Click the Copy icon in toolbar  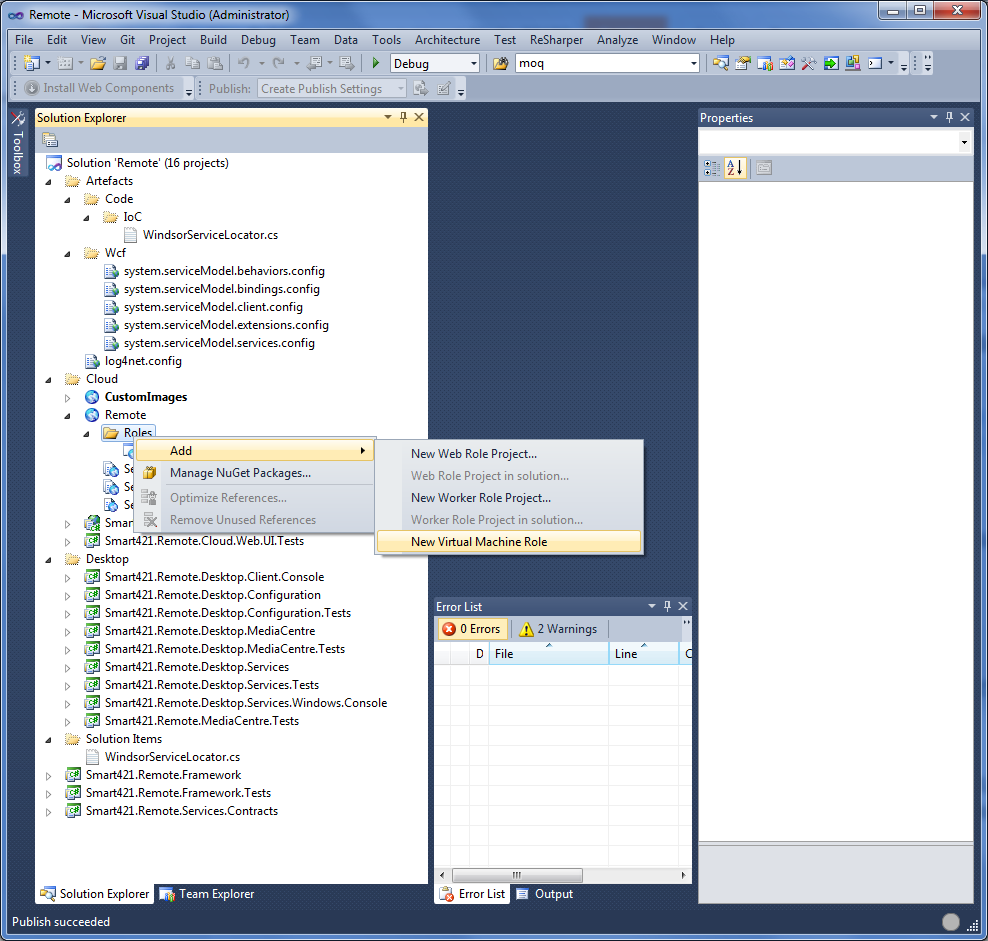tap(193, 63)
